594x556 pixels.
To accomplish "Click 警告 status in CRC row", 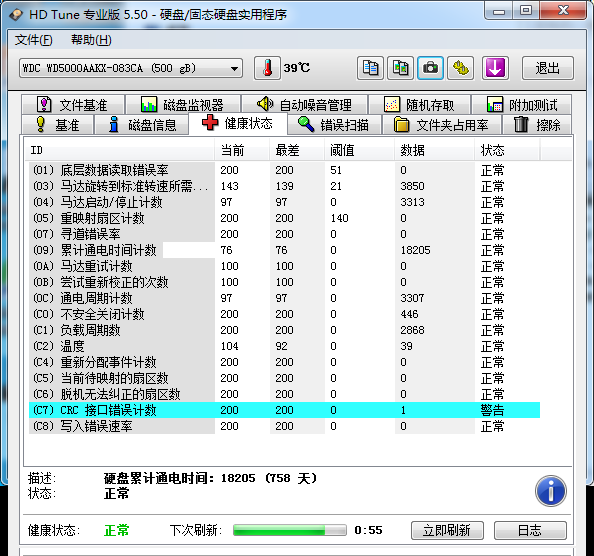I will (492, 410).
